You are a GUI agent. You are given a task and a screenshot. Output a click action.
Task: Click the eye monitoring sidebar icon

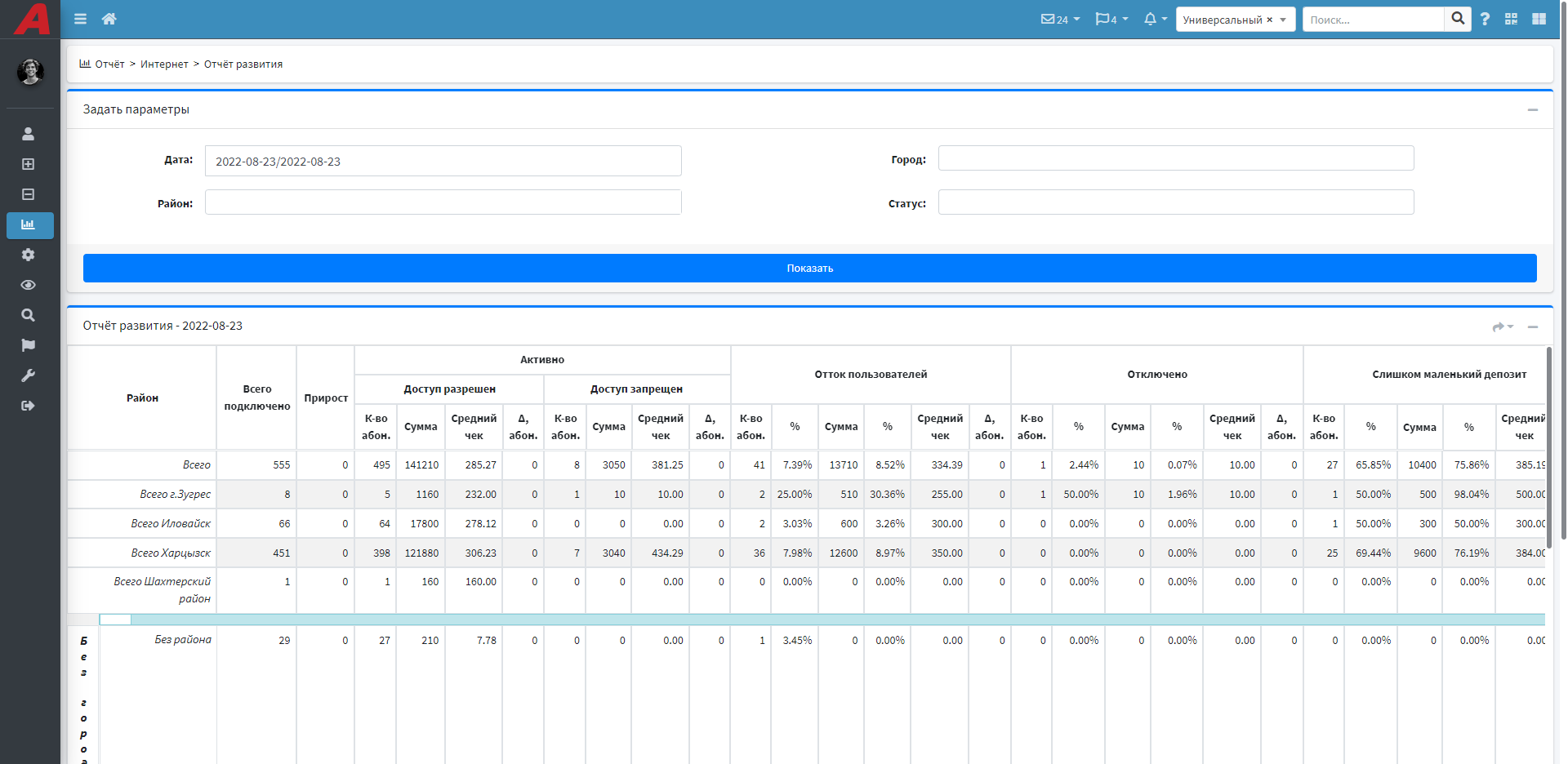(x=29, y=285)
